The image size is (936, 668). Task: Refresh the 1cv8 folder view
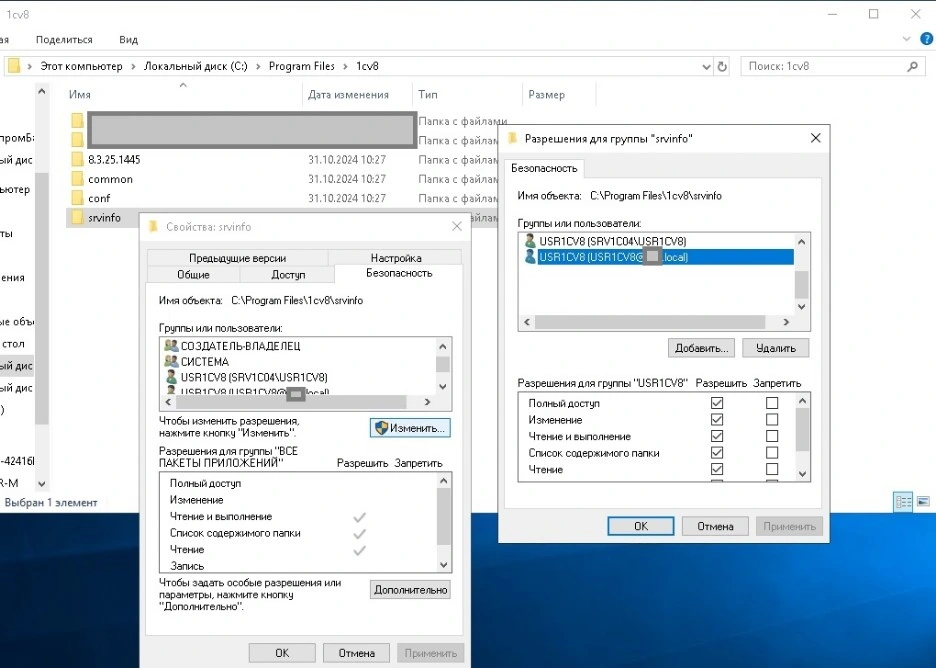pos(722,66)
